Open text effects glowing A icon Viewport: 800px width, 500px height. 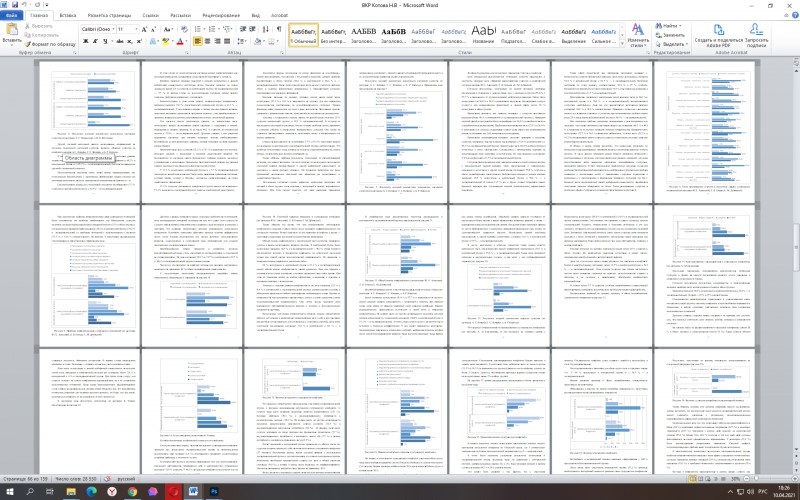coord(154,41)
